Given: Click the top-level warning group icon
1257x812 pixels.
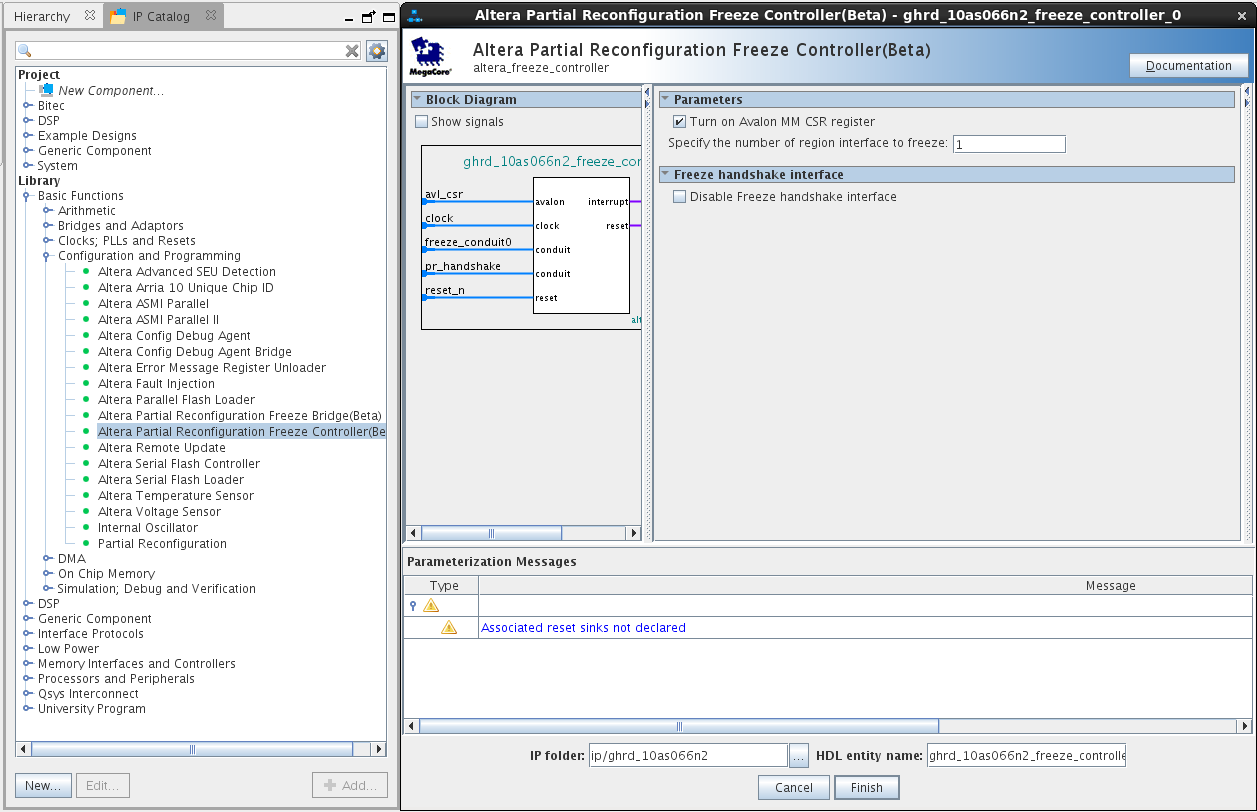Looking at the screenshot, I should tap(431, 606).
